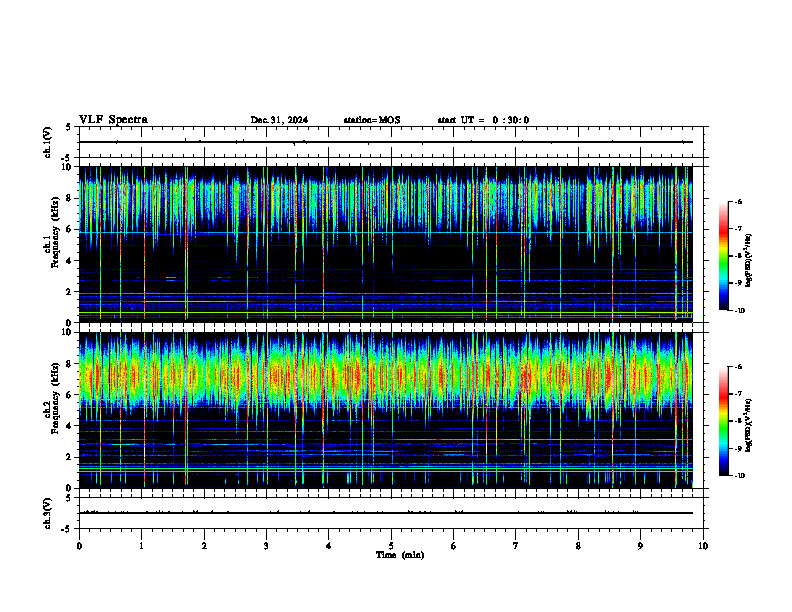This screenshot has width=792, height=612.
Task: Click the "6" minute tick label
Action: point(454,546)
